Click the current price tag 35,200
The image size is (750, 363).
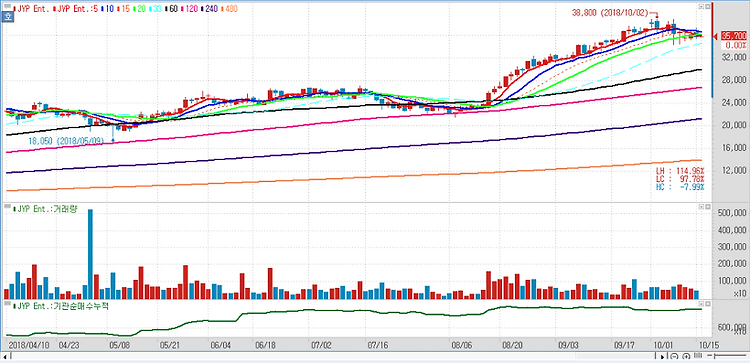(x=733, y=35)
